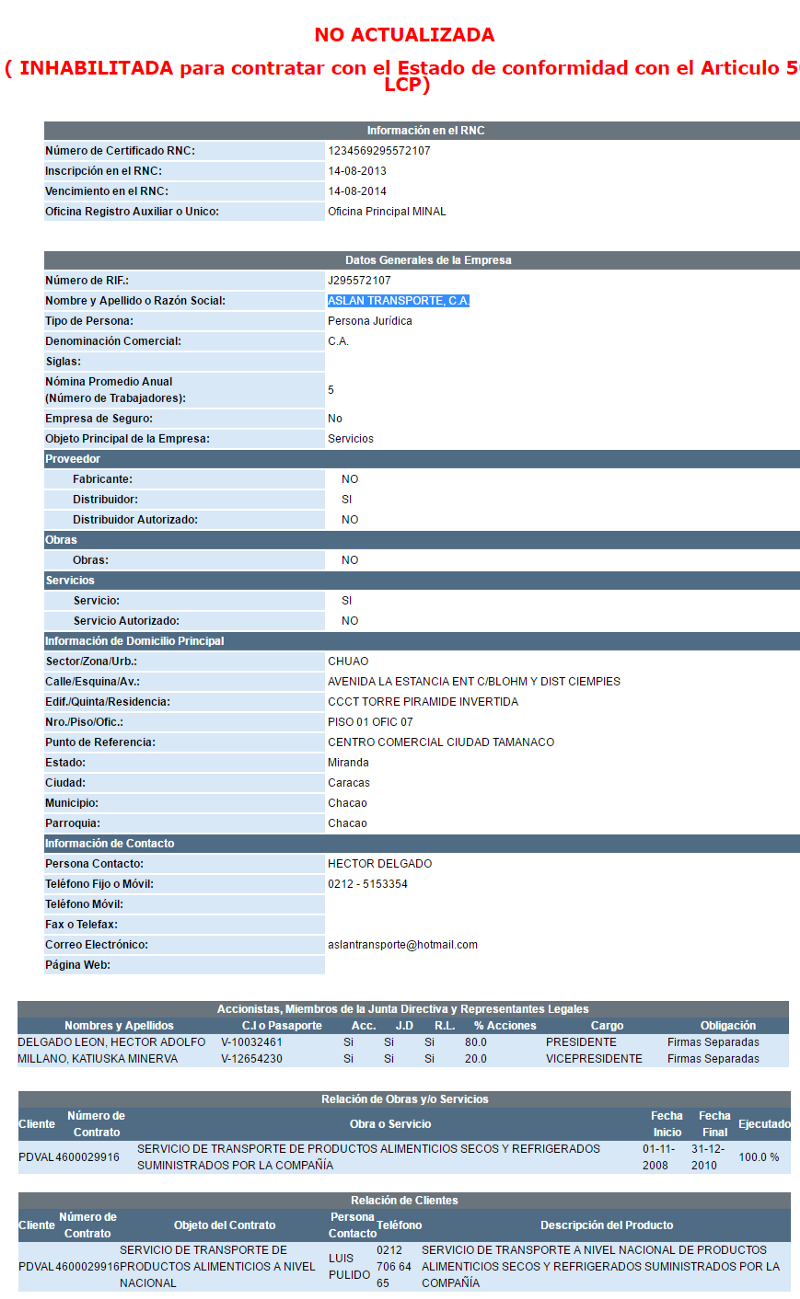Click the 'Relación de Obras y/o Servicios' header
The image size is (800, 1299).
(x=404, y=1099)
